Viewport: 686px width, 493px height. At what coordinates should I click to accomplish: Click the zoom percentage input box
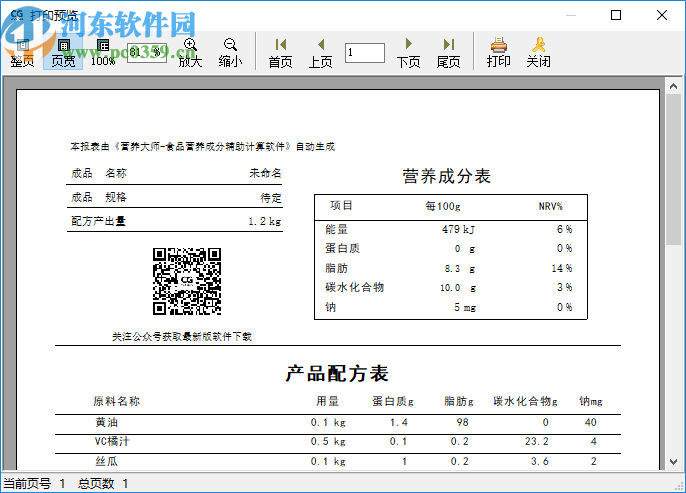click(146, 51)
